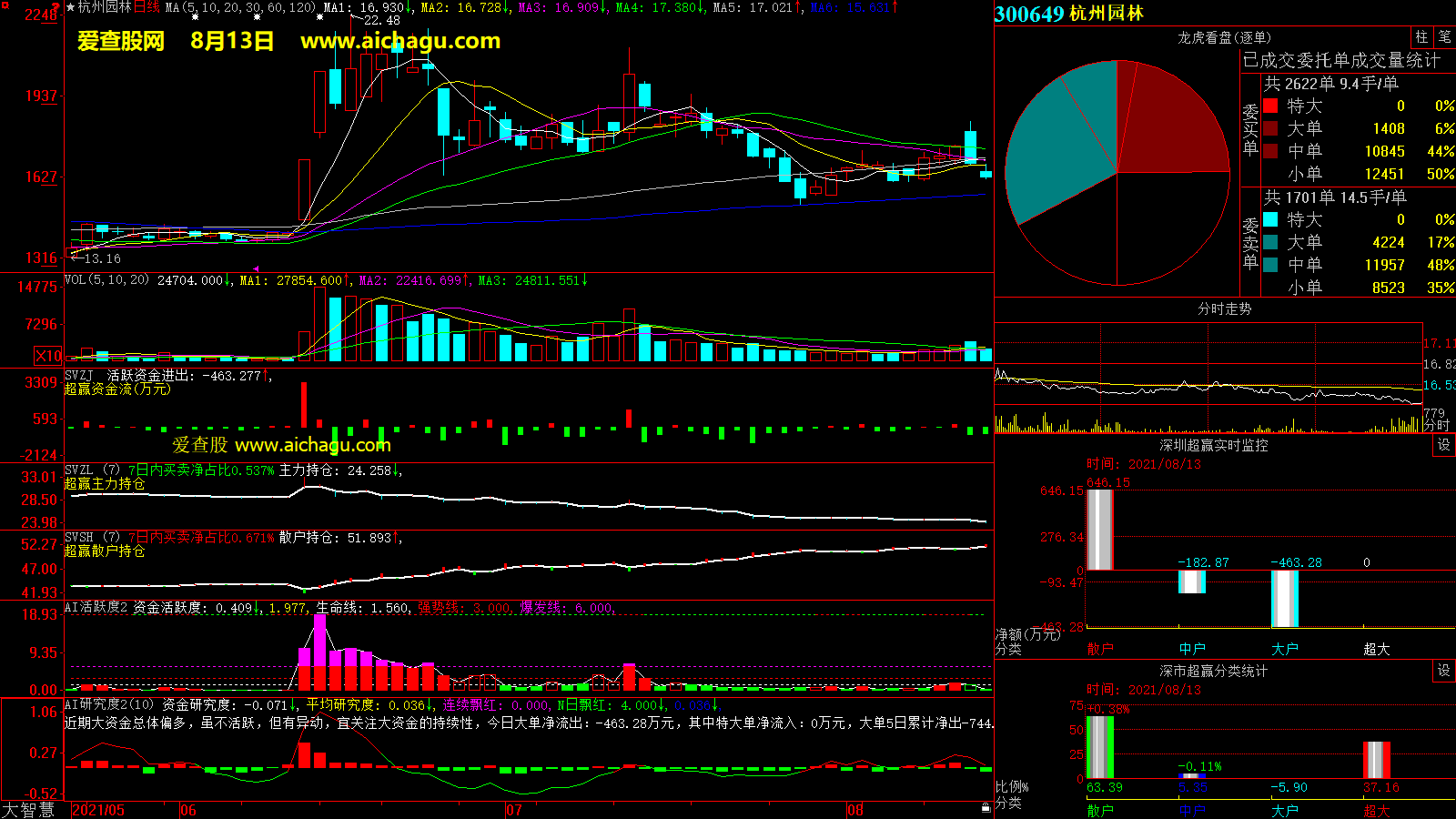Click the VOL(5,10,20) indicator label
Viewport: 1456px width, 819px height.
[106, 280]
